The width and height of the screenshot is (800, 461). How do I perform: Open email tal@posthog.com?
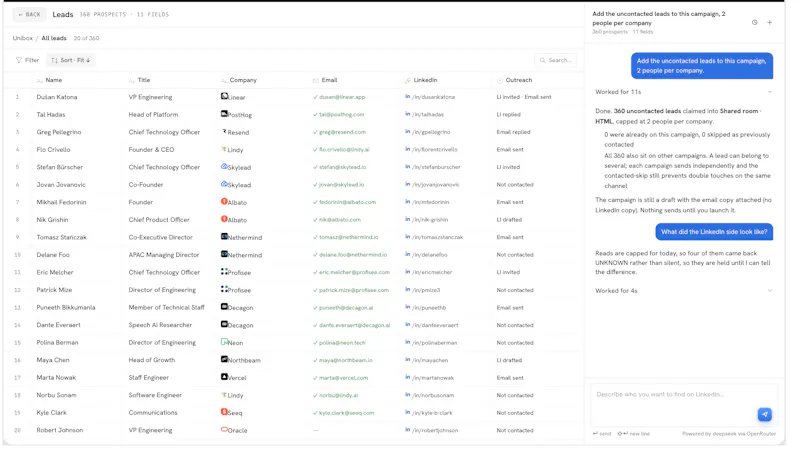pyautogui.click(x=341, y=115)
